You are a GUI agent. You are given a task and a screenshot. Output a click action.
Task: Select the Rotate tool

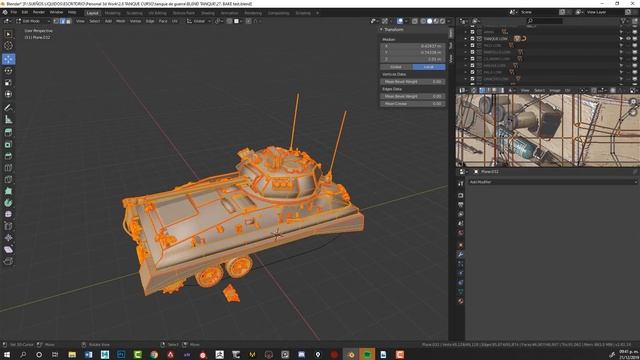tap(8, 71)
